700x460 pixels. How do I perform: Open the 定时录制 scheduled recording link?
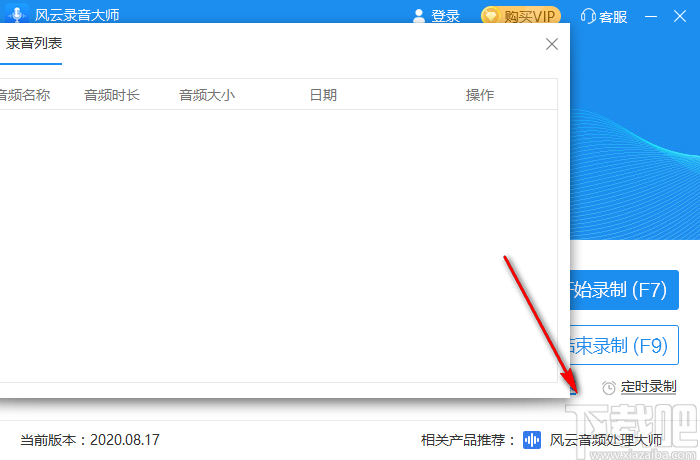pos(649,387)
